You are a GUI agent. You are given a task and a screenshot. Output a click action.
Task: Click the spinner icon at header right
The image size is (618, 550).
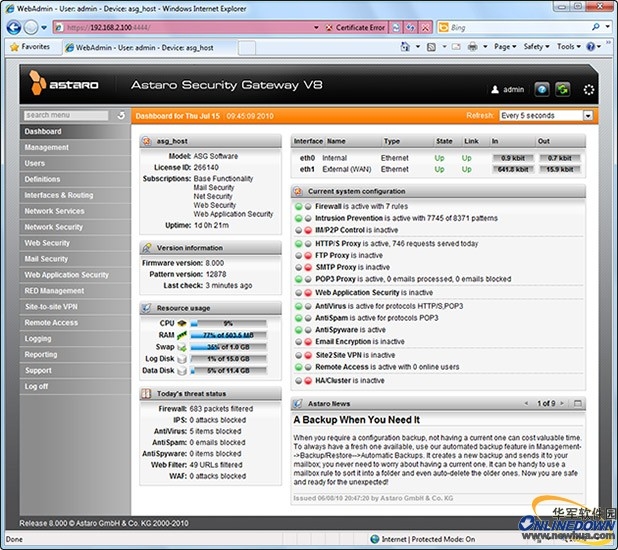click(x=588, y=90)
